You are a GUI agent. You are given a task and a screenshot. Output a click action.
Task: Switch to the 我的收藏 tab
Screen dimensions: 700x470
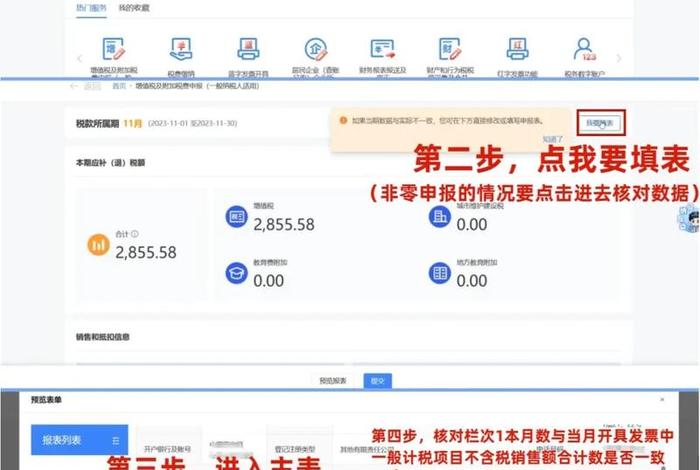click(x=134, y=8)
